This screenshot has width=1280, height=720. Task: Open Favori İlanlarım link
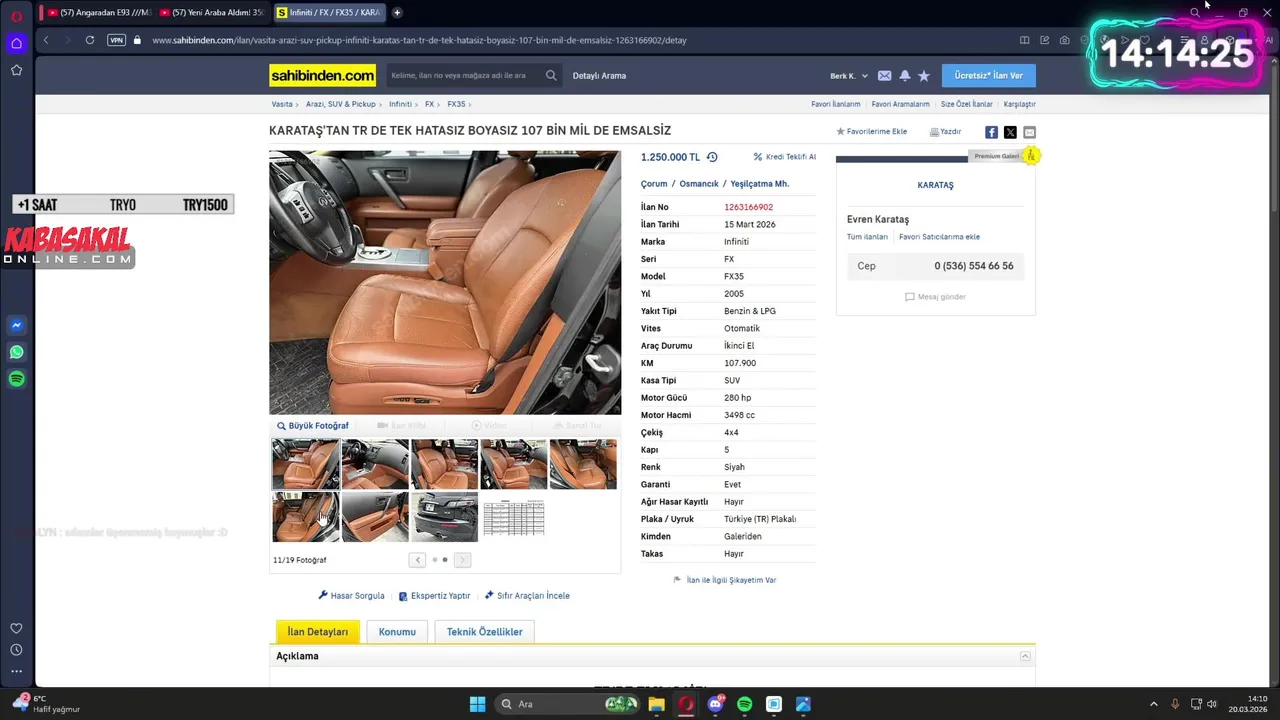coord(836,104)
